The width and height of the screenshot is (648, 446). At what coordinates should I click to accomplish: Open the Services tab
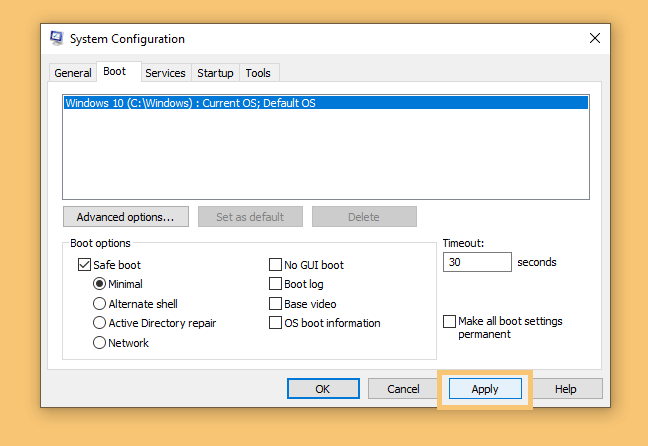pos(165,73)
